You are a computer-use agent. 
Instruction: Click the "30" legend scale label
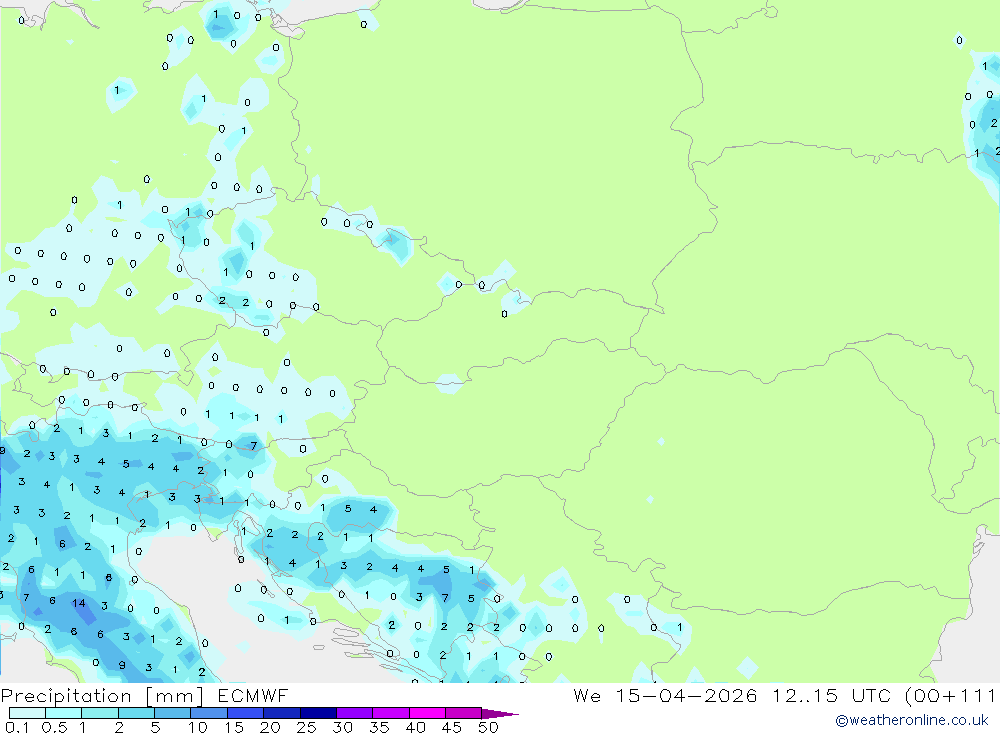tap(342, 727)
